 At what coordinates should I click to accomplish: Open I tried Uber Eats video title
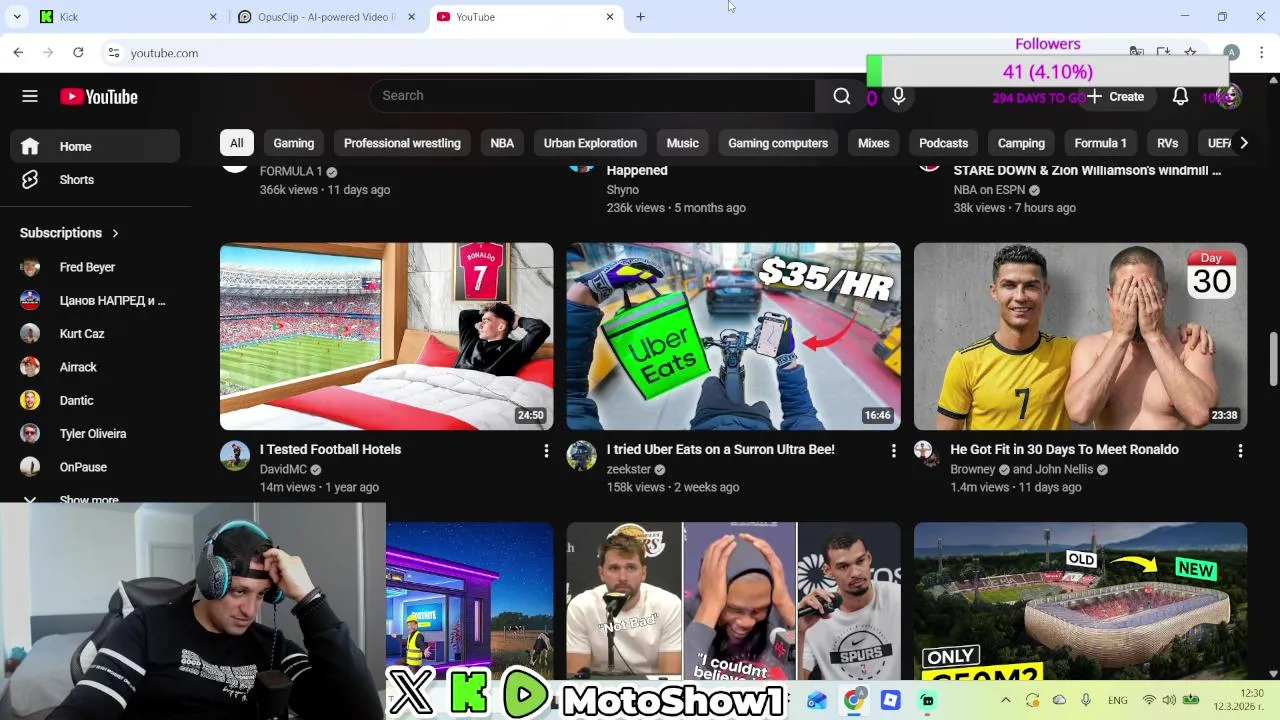click(x=720, y=450)
